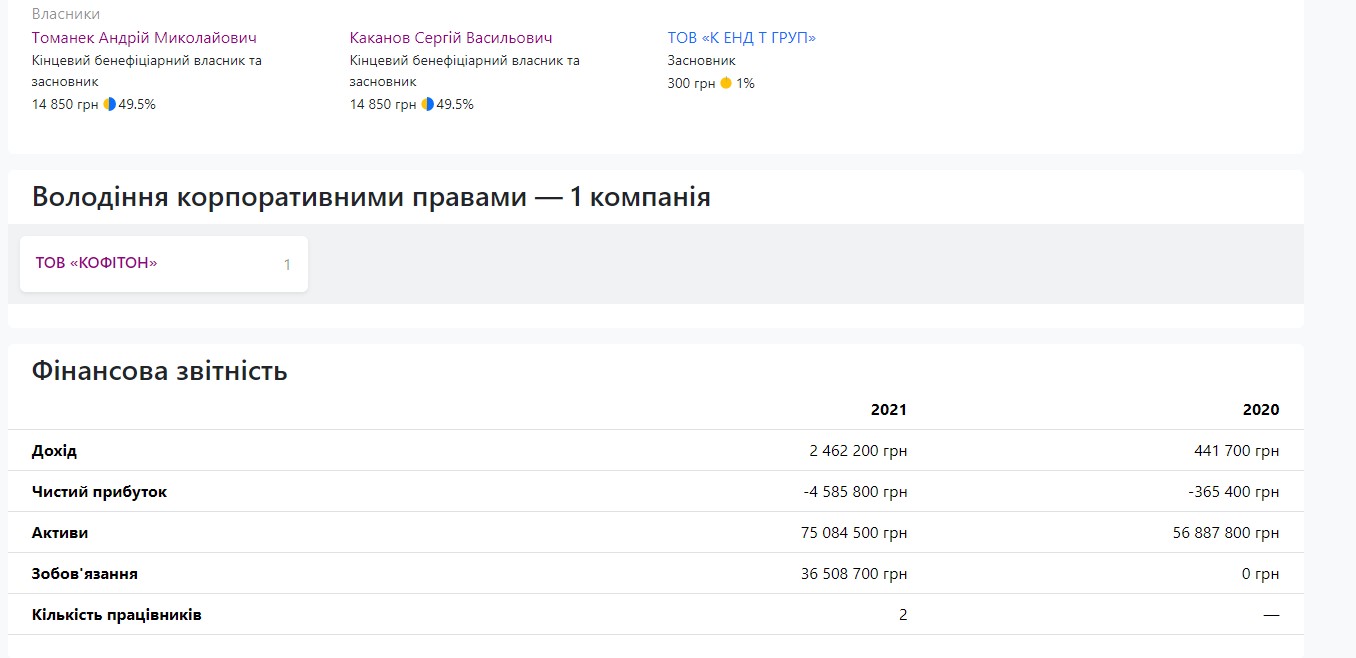The image size is (1356, 658).
Task: Click the Власники section label
Action: point(66,15)
